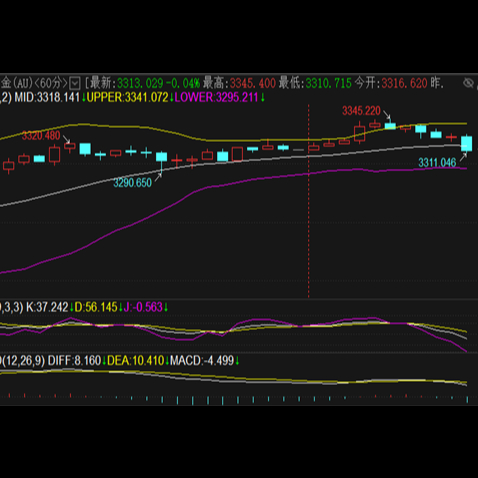Click the 3320.480 price label

[x=41, y=136]
